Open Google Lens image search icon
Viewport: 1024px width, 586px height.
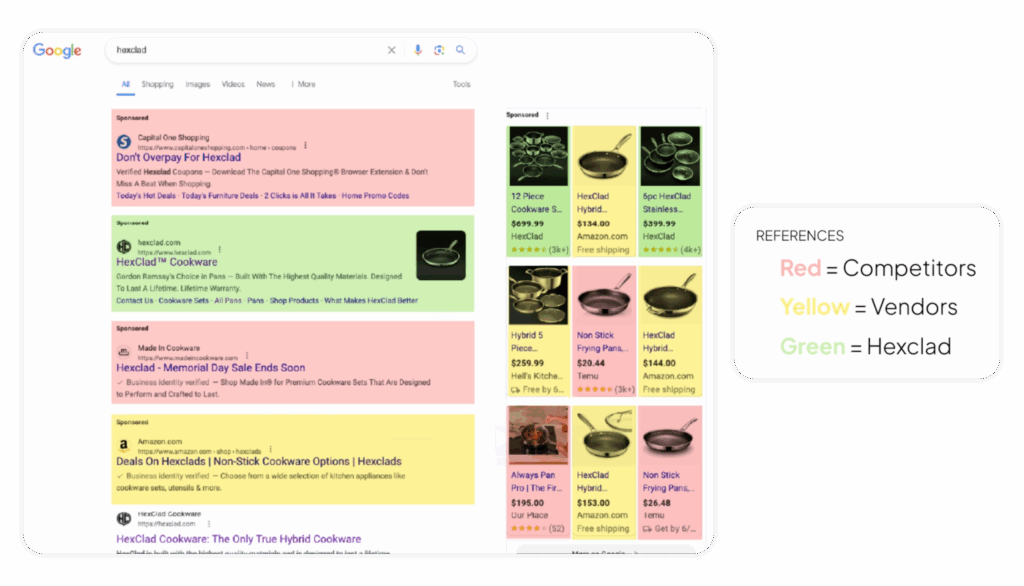(x=439, y=50)
